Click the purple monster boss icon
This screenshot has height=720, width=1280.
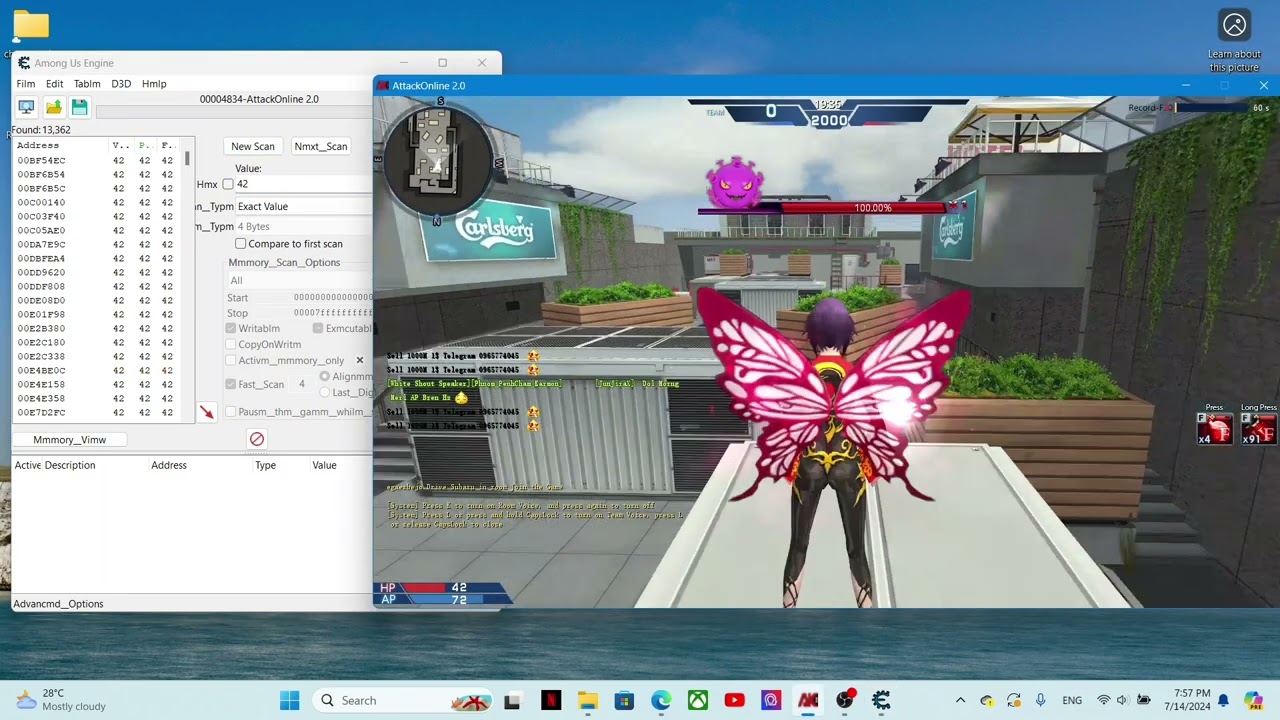tap(735, 184)
